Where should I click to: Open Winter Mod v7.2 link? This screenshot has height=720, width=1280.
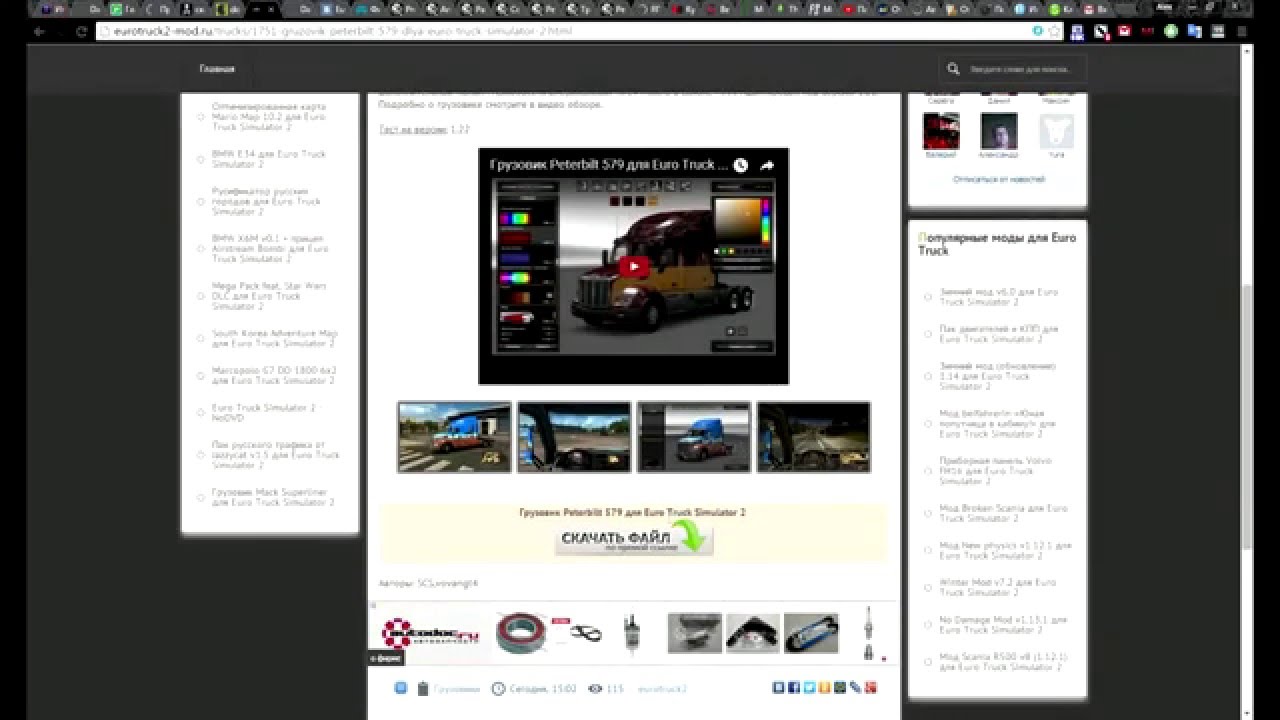[x=998, y=587]
